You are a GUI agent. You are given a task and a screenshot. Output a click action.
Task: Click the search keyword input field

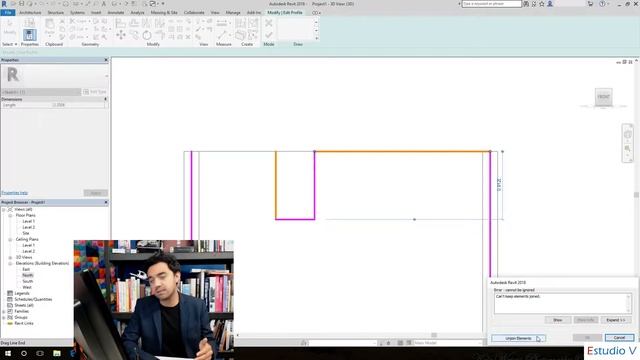point(491,4)
